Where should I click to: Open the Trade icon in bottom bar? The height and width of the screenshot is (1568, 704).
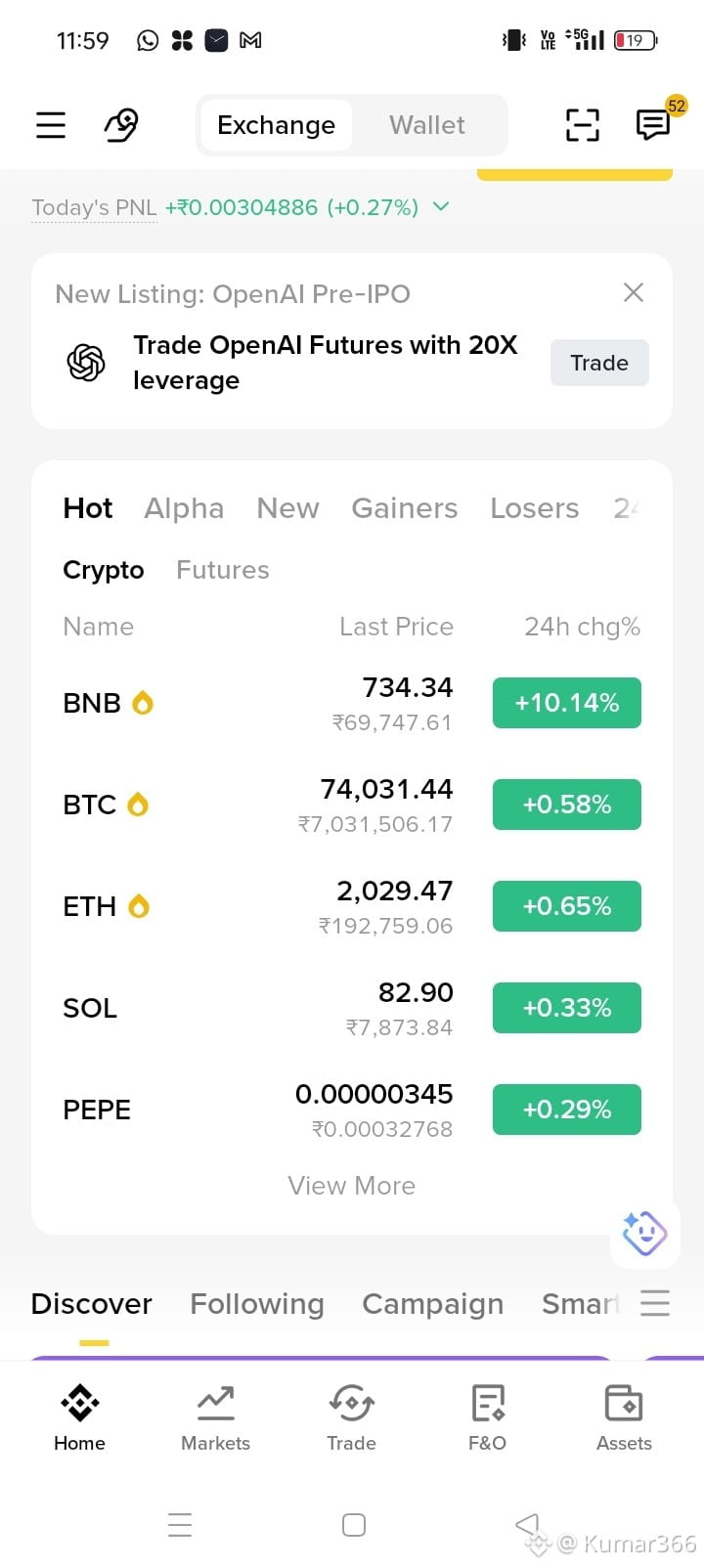(x=351, y=1417)
